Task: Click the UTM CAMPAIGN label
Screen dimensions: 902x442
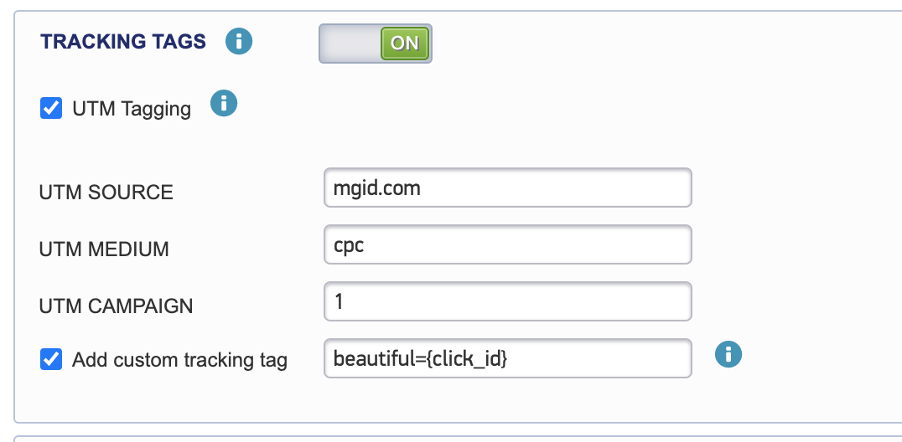Action: [x=116, y=306]
